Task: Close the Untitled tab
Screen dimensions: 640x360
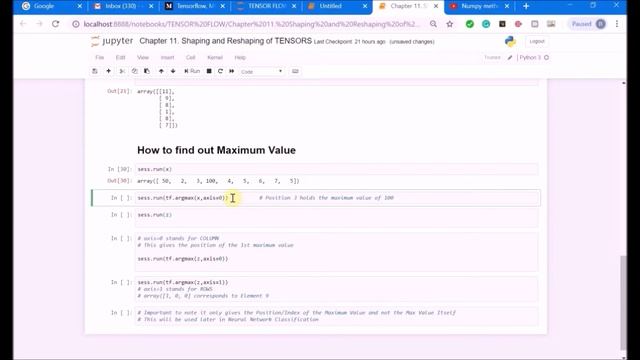Action: (x=365, y=6)
